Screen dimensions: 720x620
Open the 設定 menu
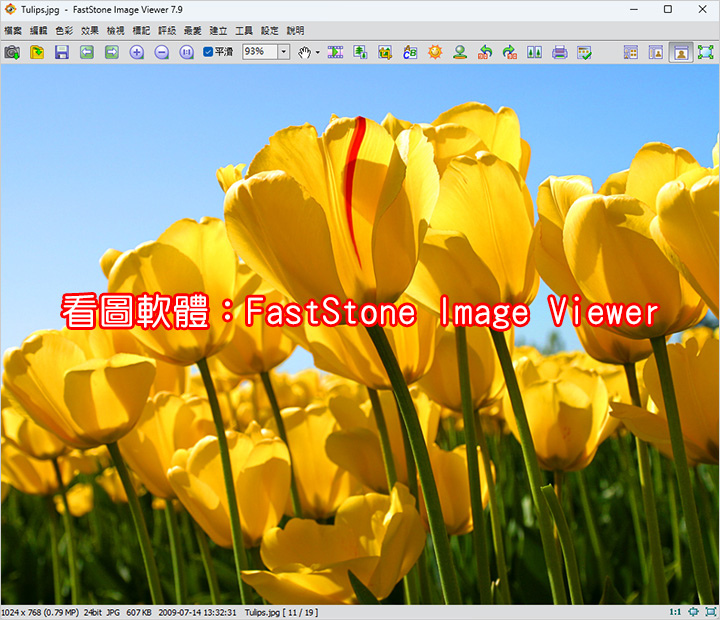click(270, 31)
